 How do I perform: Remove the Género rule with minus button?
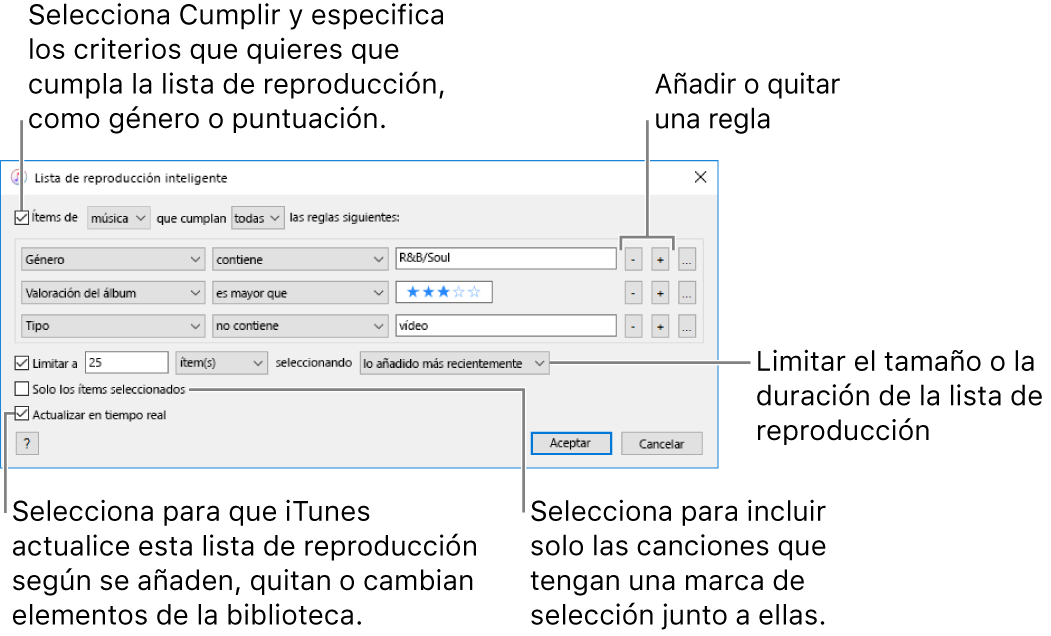(x=633, y=259)
